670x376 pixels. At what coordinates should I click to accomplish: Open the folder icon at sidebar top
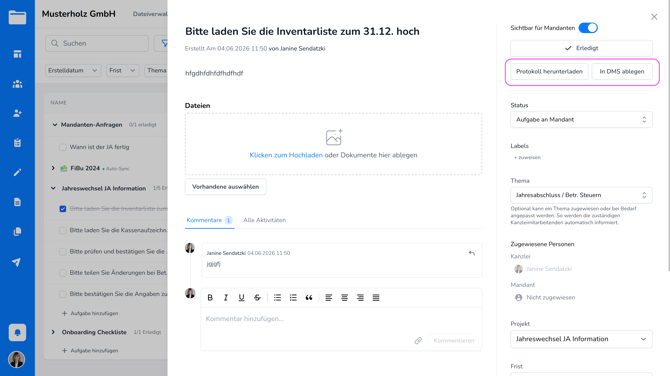[x=17, y=18]
